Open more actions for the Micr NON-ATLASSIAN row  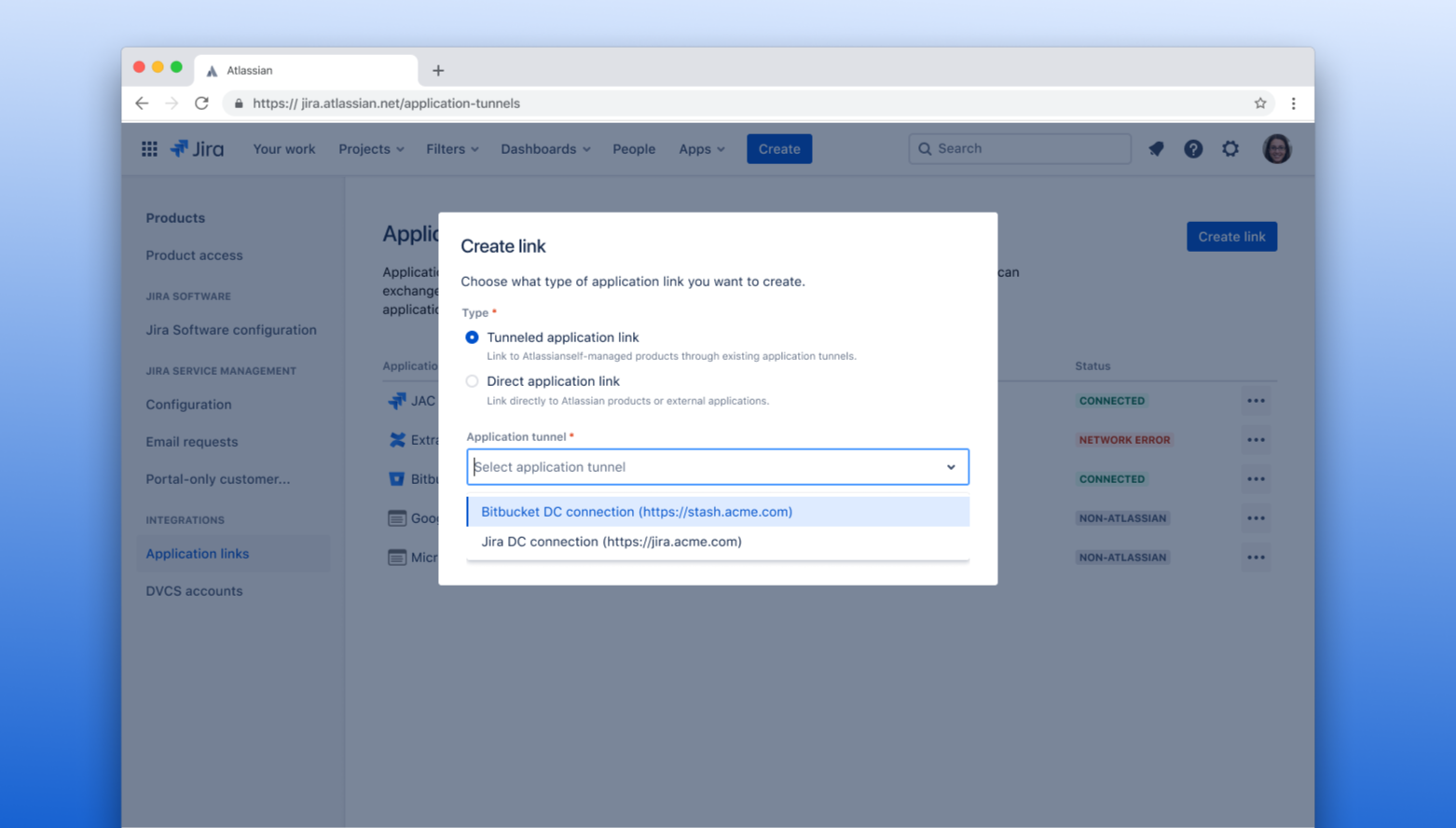point(1257,558)
